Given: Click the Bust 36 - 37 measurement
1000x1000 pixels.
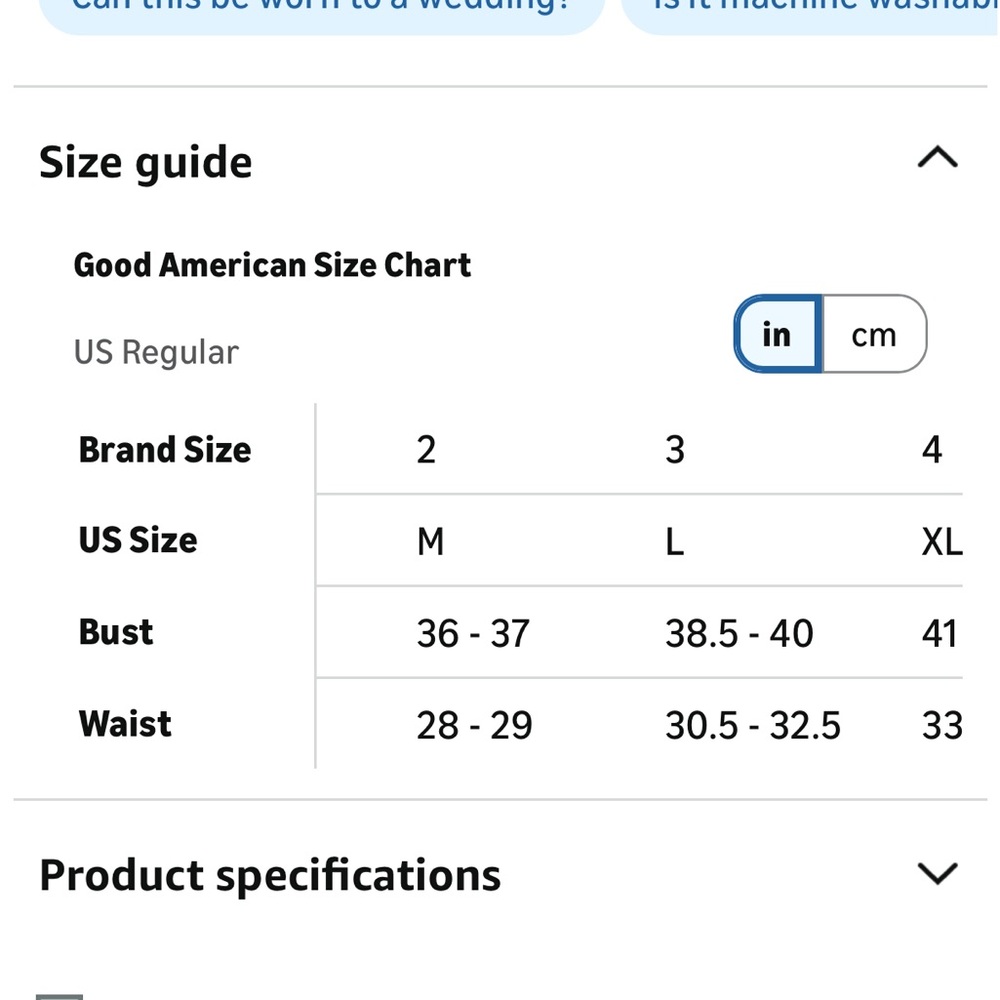Looking at the screenshot, I should coord(473,633).
